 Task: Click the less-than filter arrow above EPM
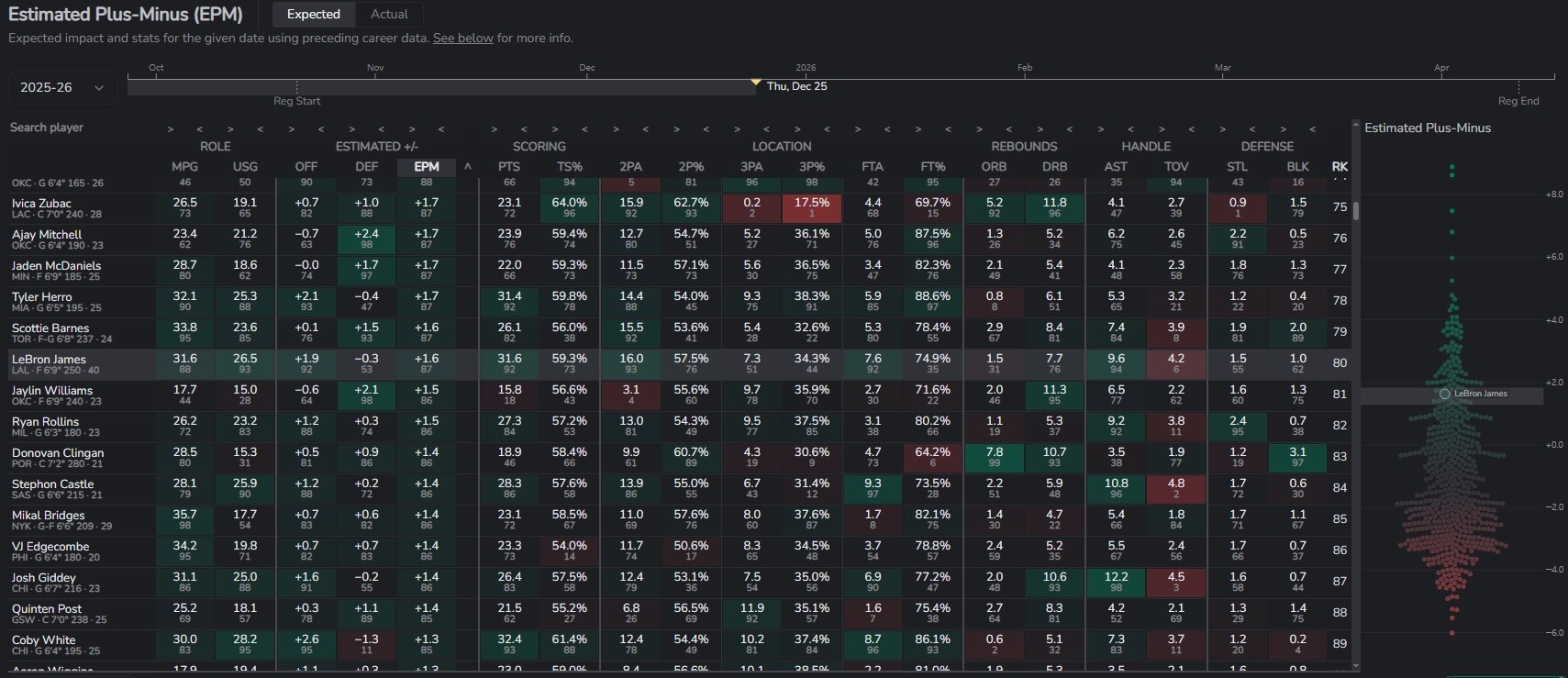[441, 129]
